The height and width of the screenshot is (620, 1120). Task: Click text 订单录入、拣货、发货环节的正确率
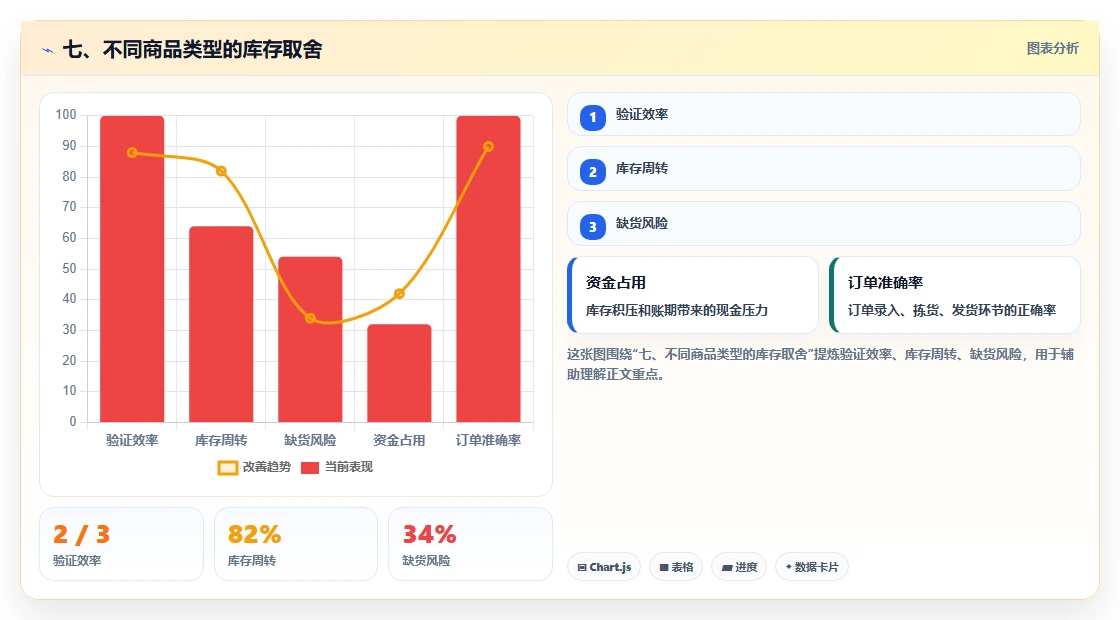(x=951, y=310)
